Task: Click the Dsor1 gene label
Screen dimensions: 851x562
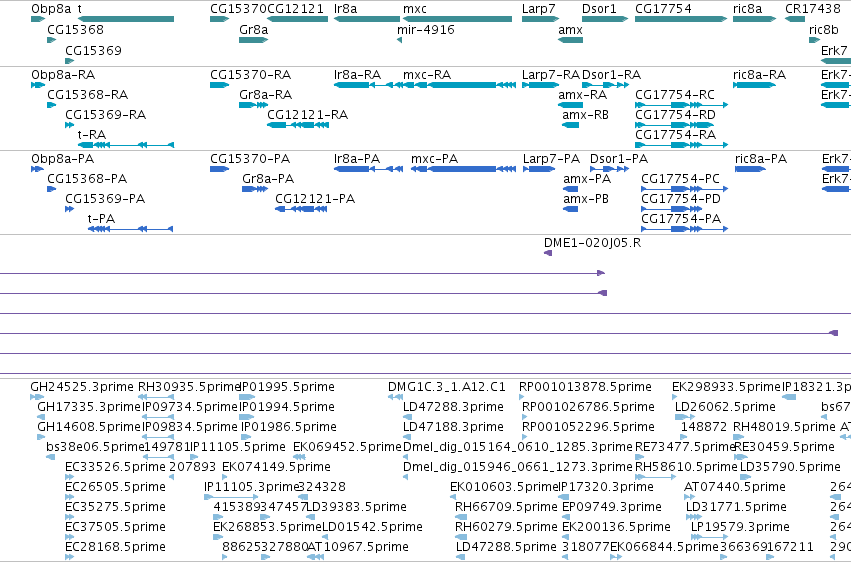Action: click(599, 9)
